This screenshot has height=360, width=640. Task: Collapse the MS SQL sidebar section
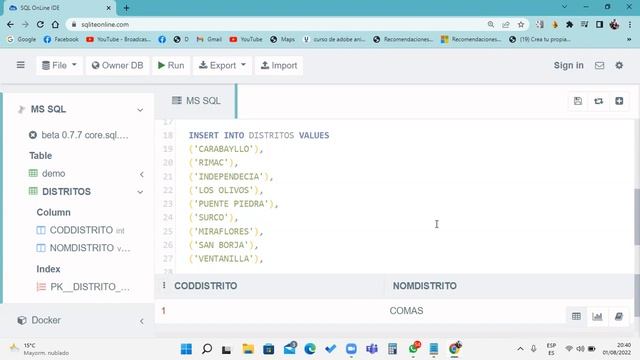pyautogui.click(x=140, y=110)
